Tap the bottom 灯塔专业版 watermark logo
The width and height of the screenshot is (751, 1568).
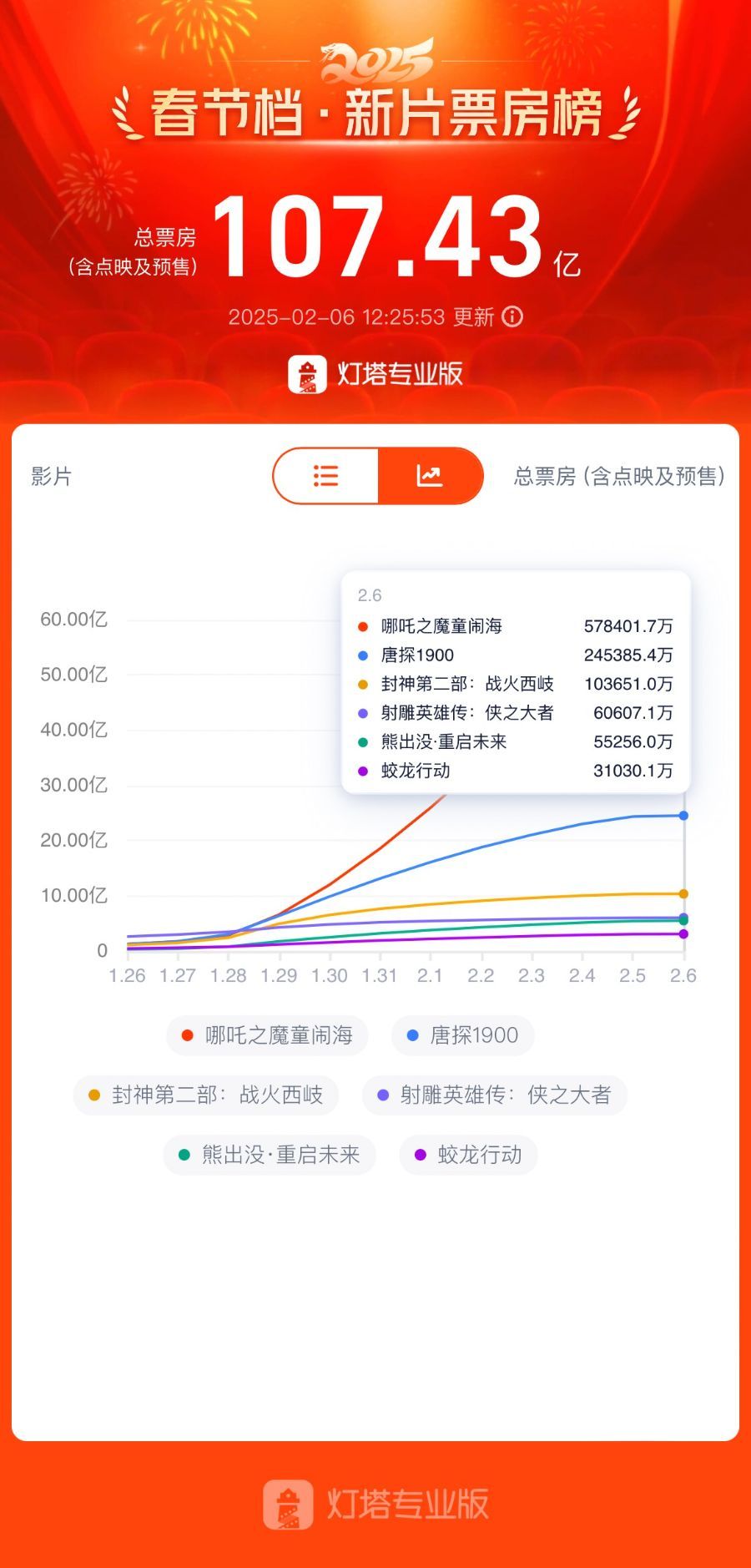point(375,1504)
